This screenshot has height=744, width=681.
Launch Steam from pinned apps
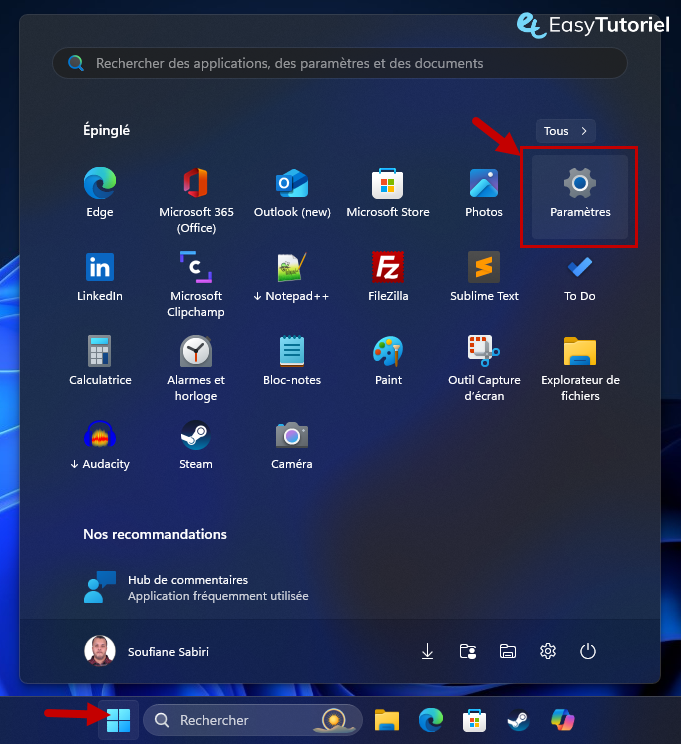(196, 444)
